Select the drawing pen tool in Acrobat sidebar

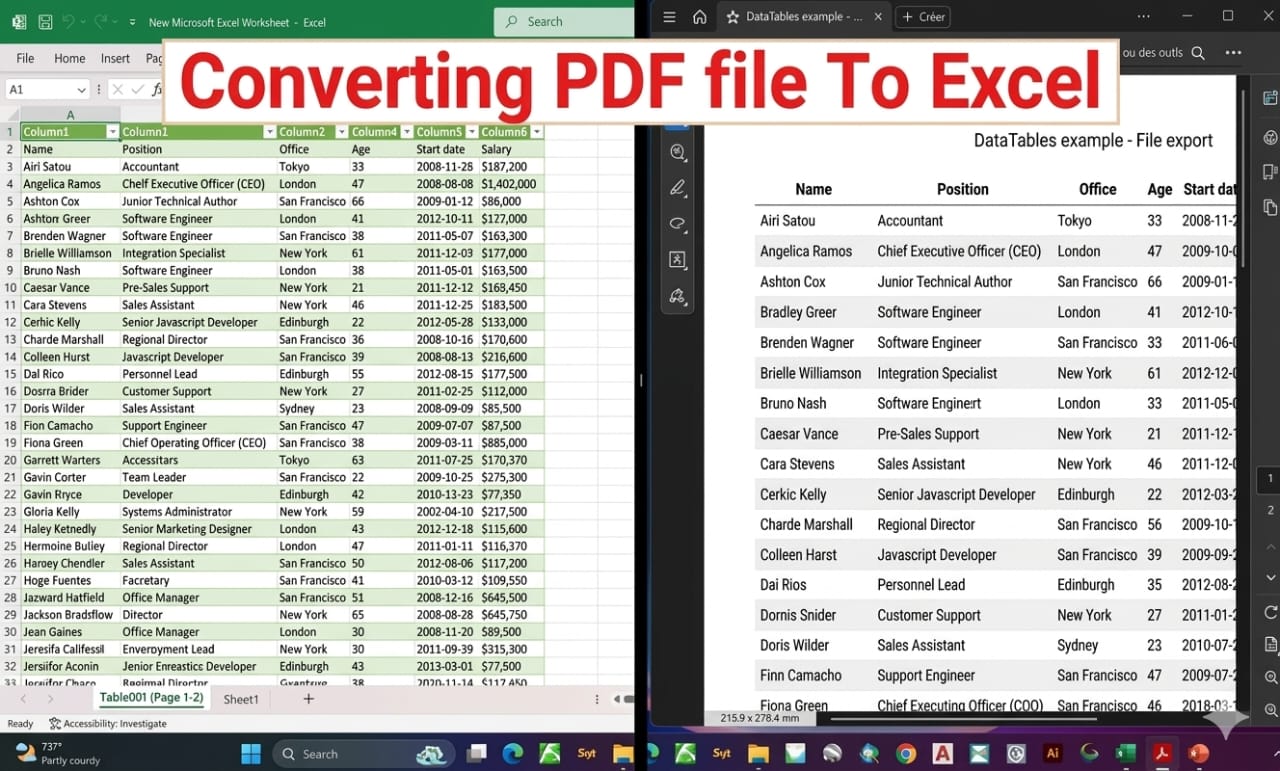[x=678, y=188]
